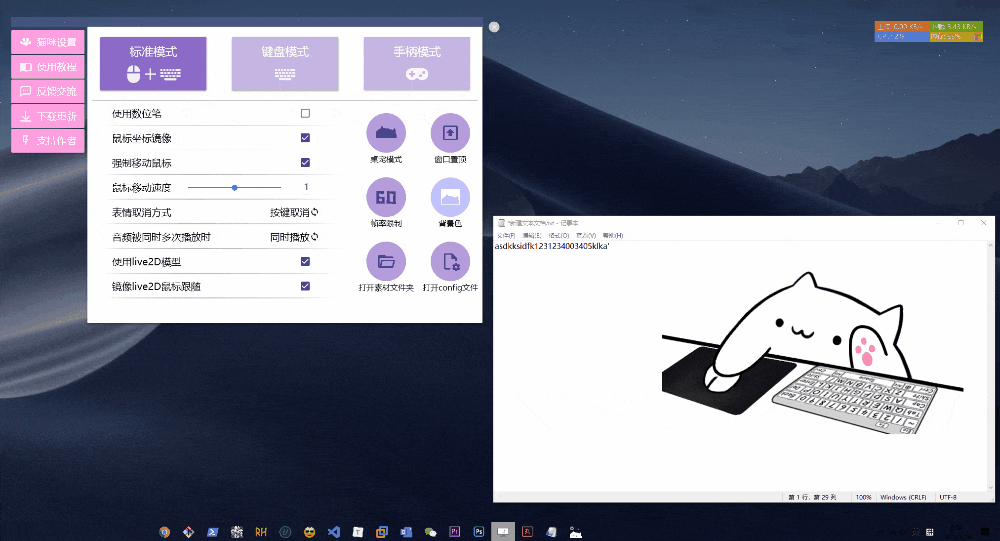Open the 帧率限制 frame rate limit icon
The width and height of the screenshot is (1000, 541).
pos(386,197)
